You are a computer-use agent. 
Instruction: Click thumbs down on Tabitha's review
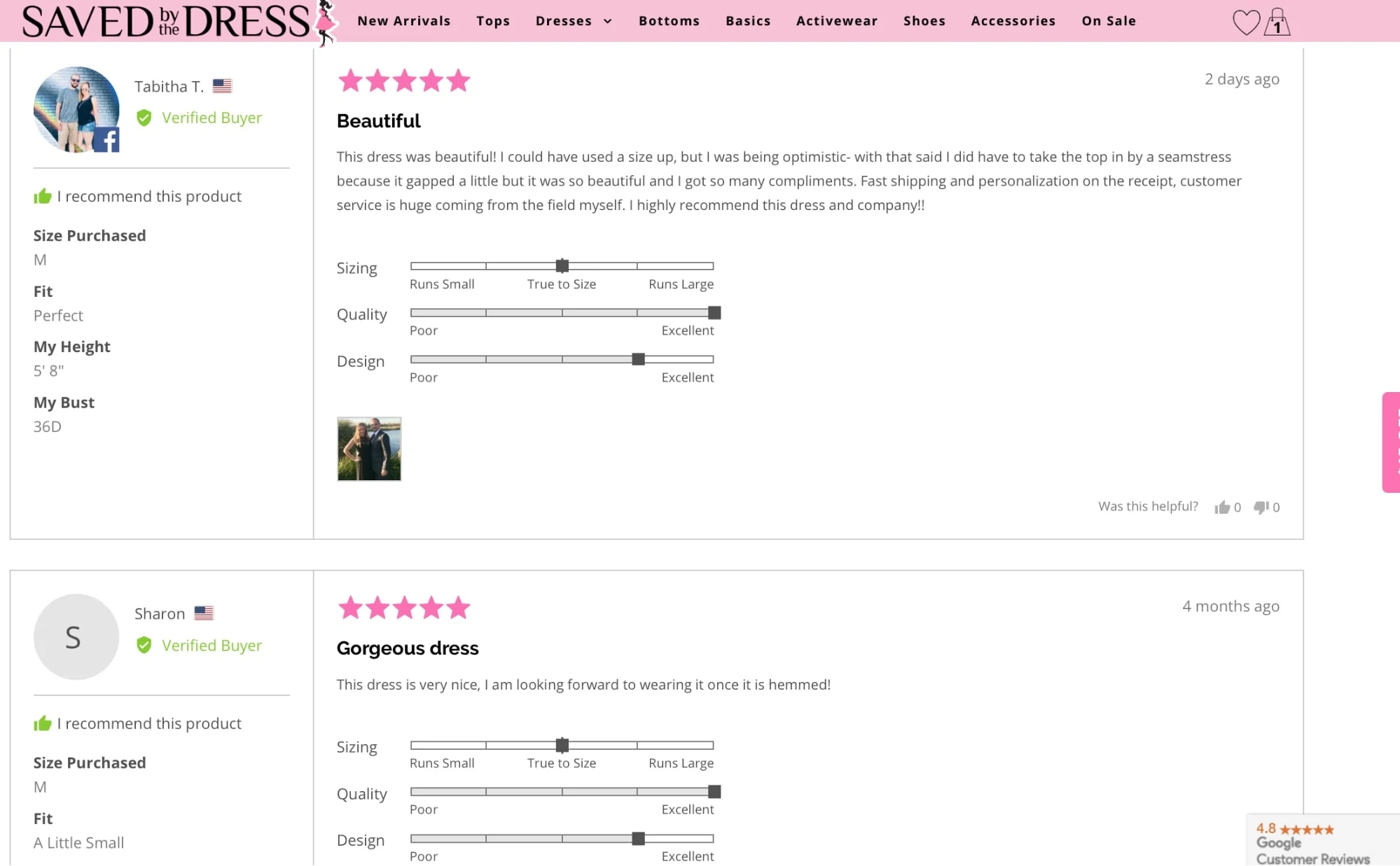coord(1261,508)
